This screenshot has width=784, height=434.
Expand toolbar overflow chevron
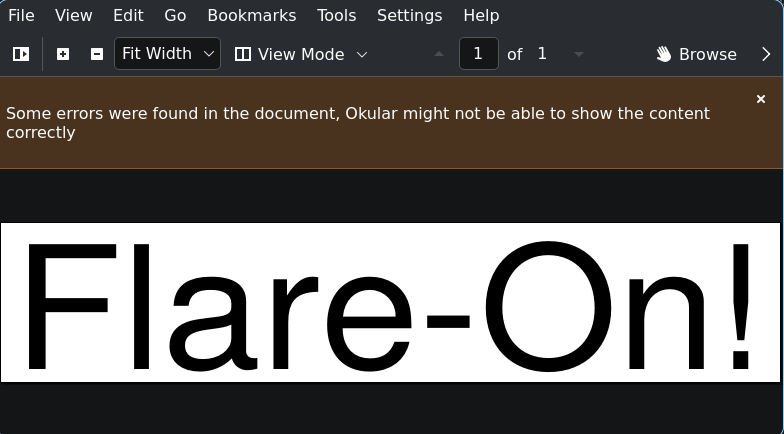(766, 54)
